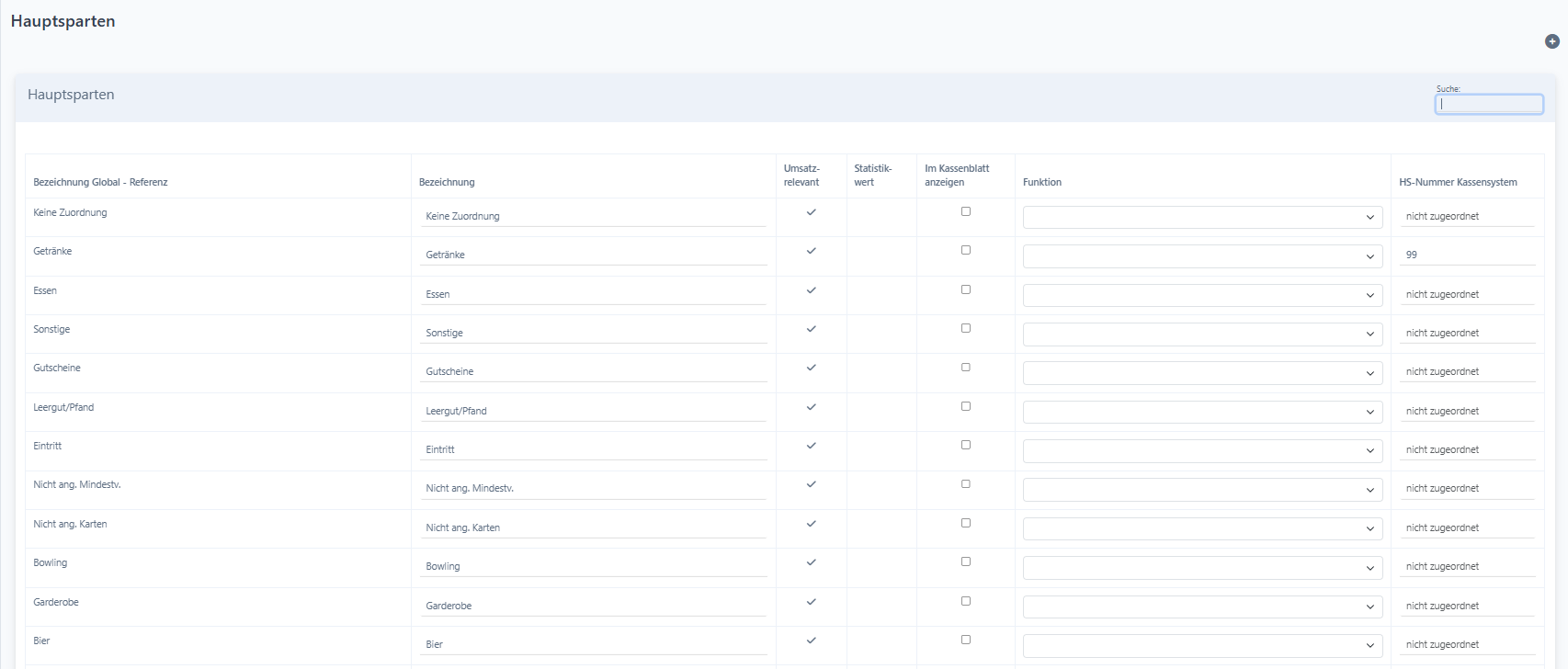Check Im Kassenblatt anzeigen for Gutscheine
The width and height of the screenshot is (1568, 669).
tap(966, 367)
